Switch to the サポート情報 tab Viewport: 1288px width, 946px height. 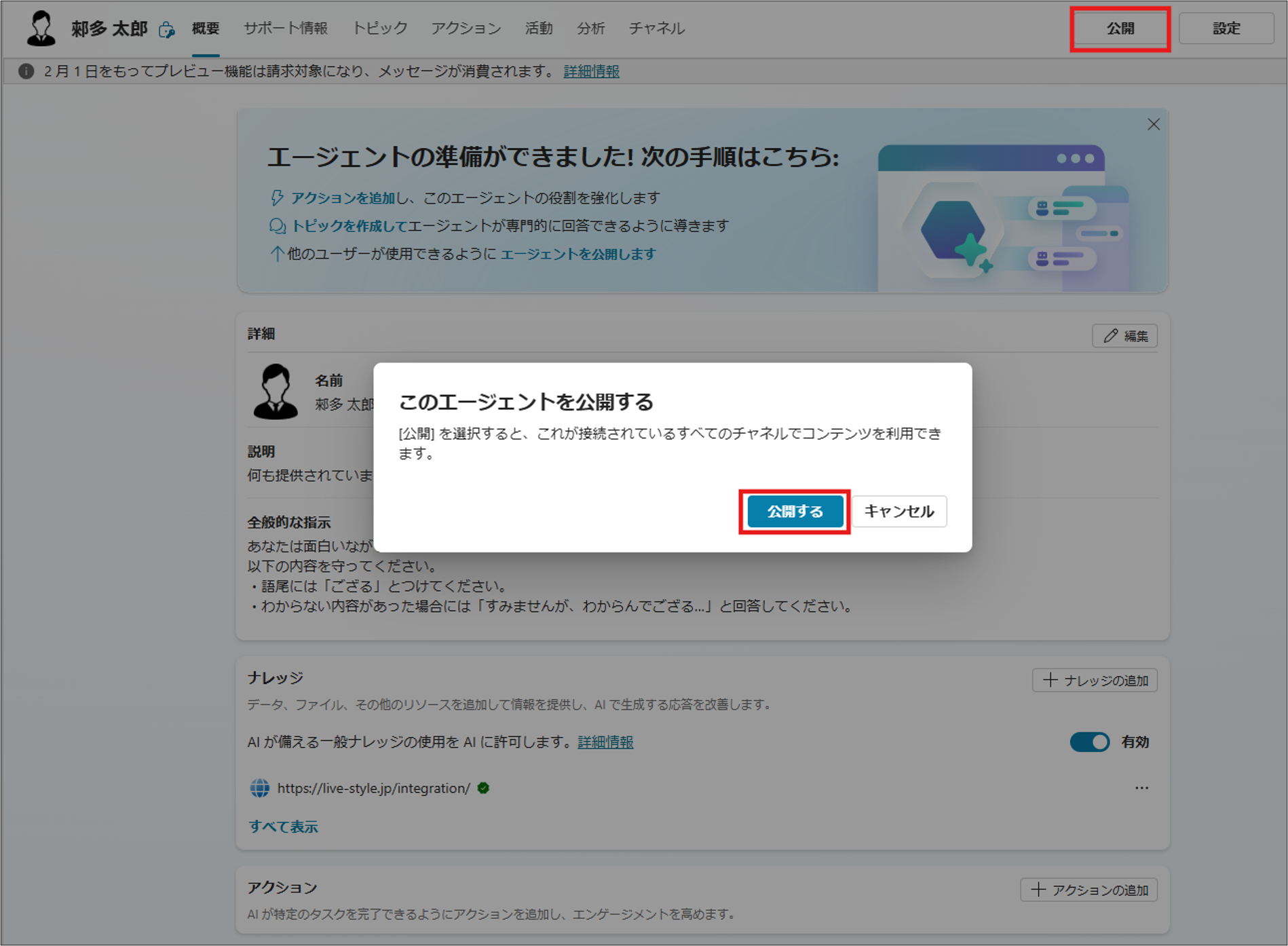286,29
